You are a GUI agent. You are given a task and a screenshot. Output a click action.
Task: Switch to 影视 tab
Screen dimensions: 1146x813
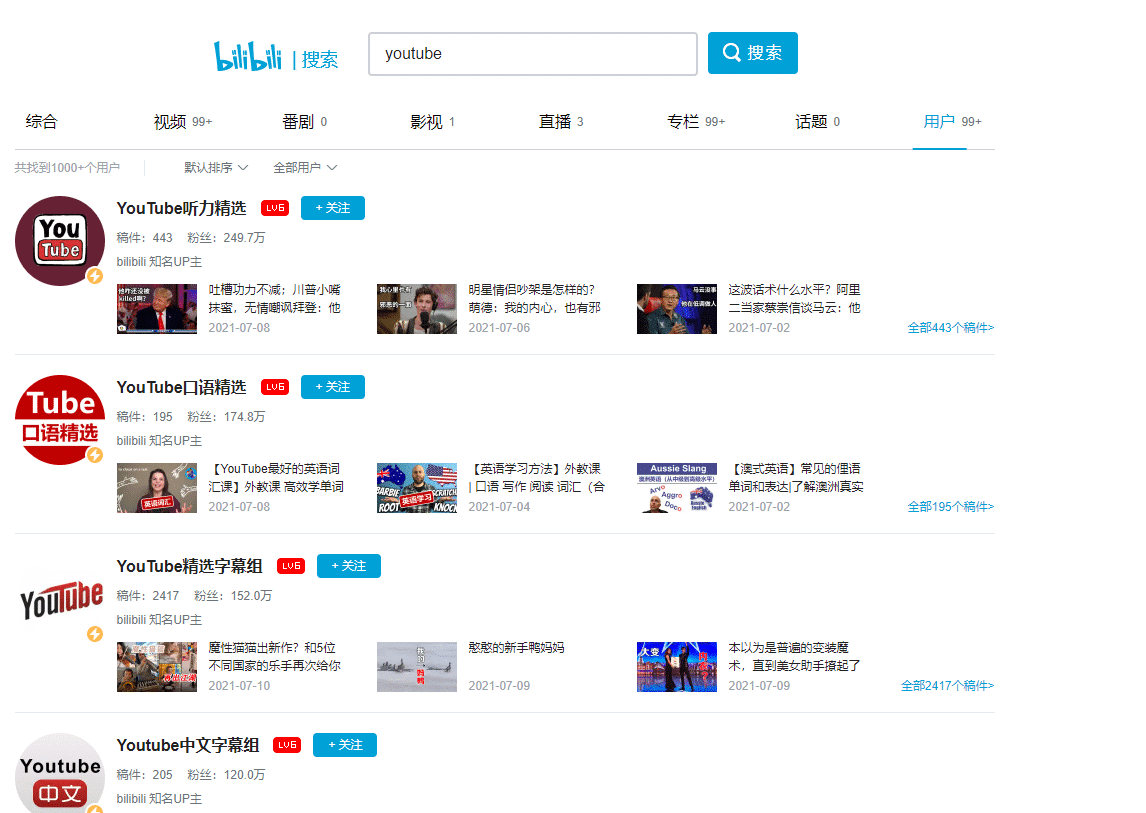(x=433, y=122)
